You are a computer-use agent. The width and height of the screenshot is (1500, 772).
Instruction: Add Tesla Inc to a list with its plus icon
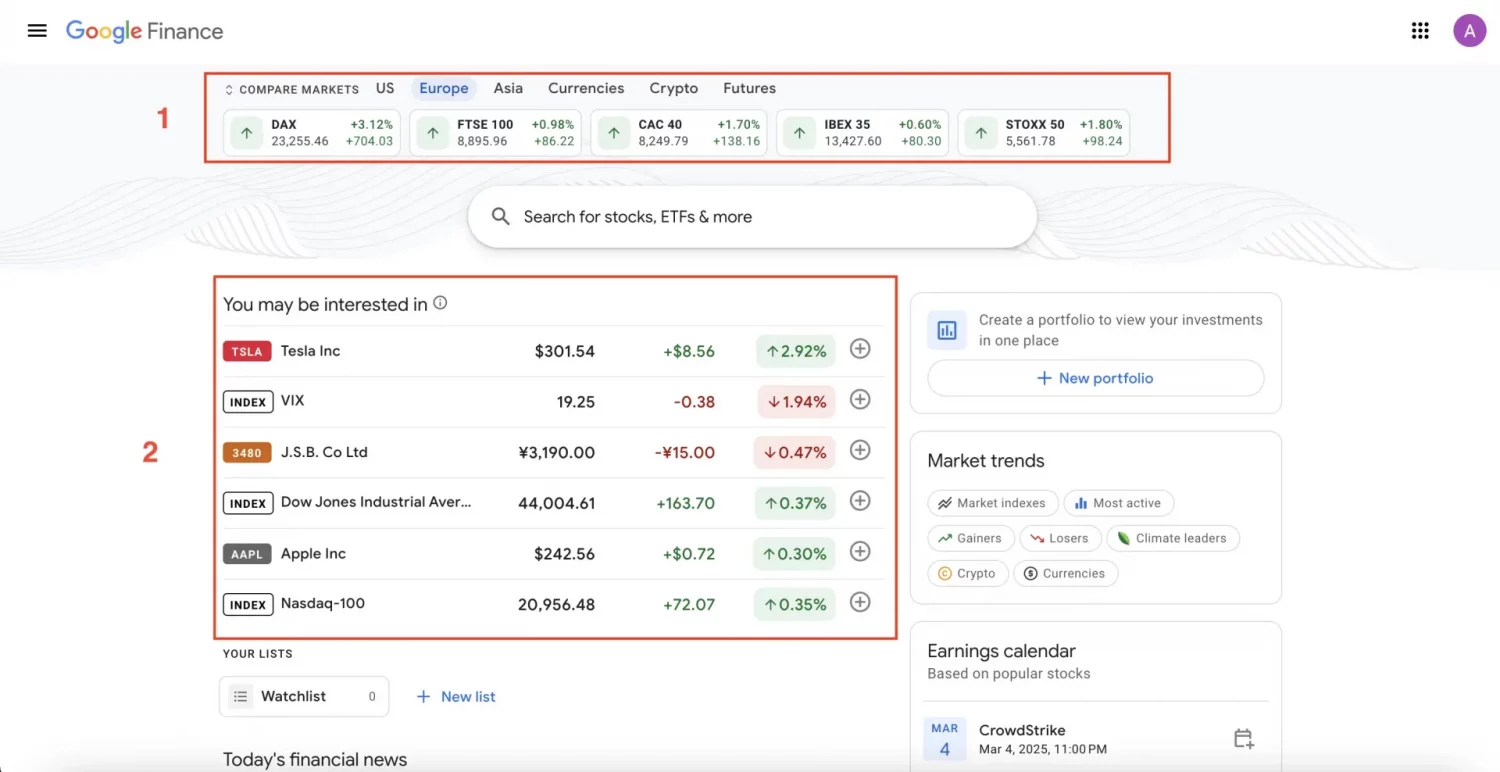click(860, 349)
